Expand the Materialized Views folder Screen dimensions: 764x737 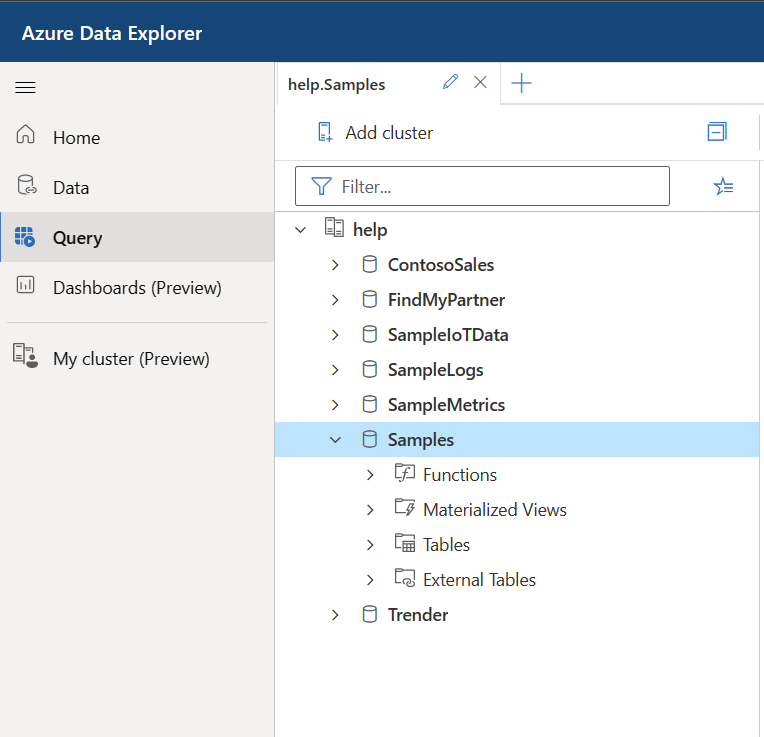370,510
